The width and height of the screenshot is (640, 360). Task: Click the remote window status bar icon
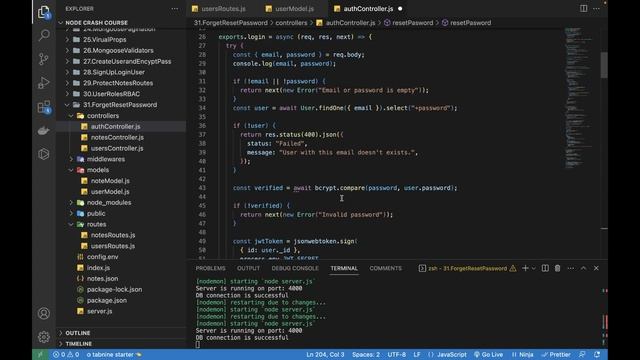click(40, 354)
